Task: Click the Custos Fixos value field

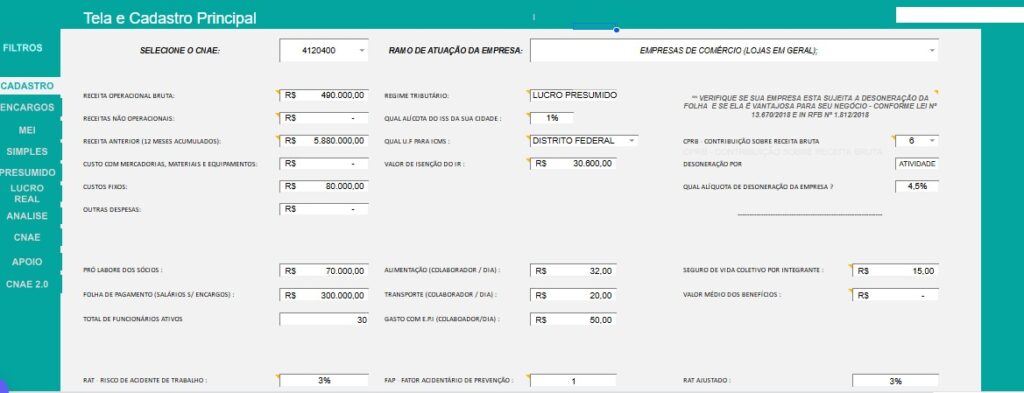Action: pos(324,186)
